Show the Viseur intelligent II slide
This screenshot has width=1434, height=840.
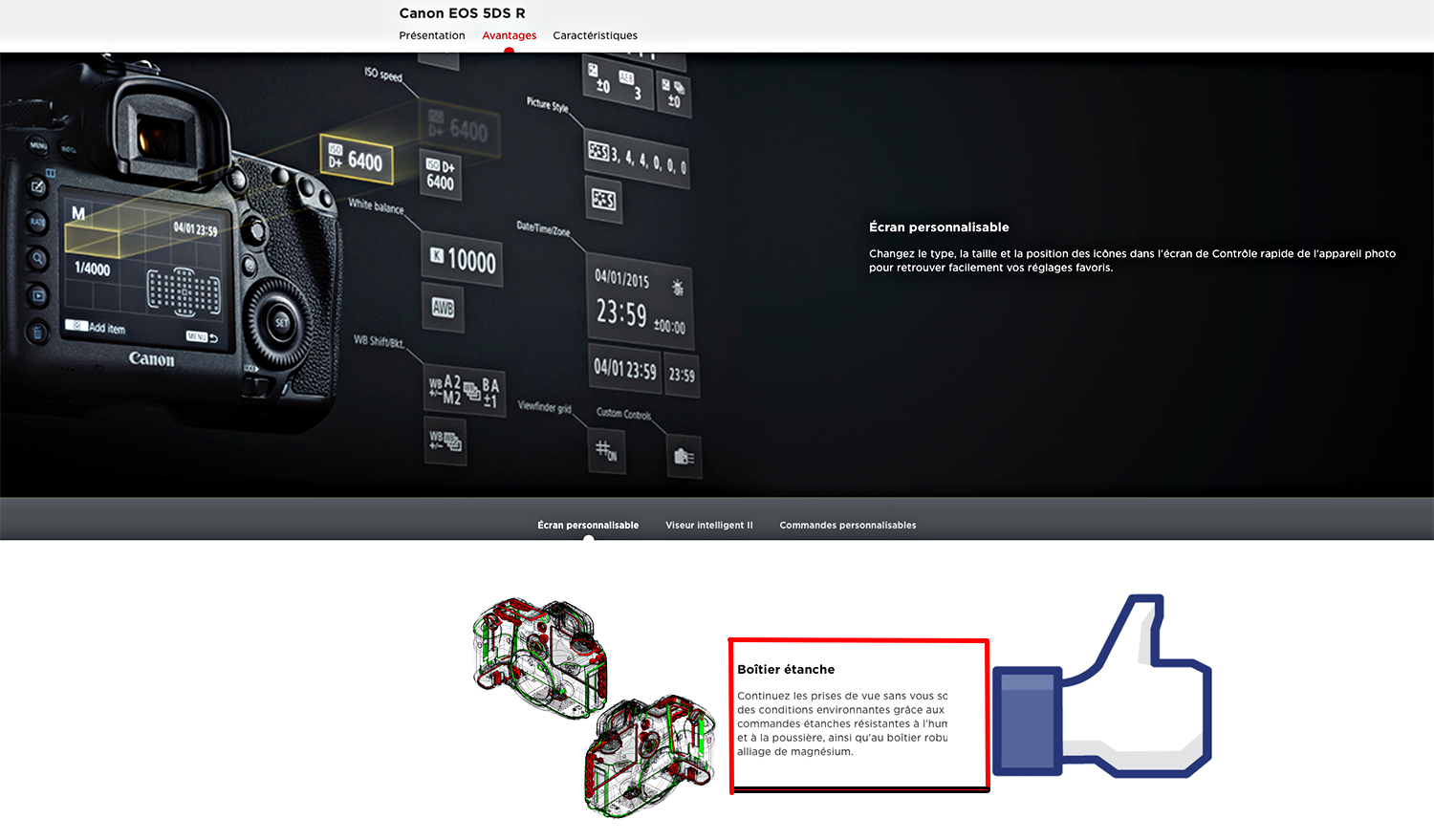pos(709,525)
